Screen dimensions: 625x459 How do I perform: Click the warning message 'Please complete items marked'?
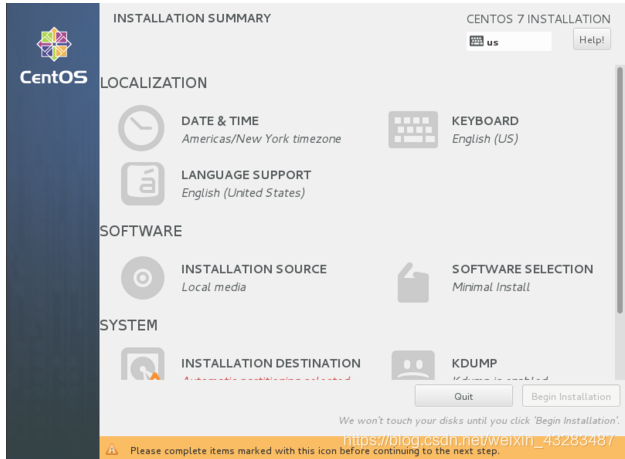(314, 451)
